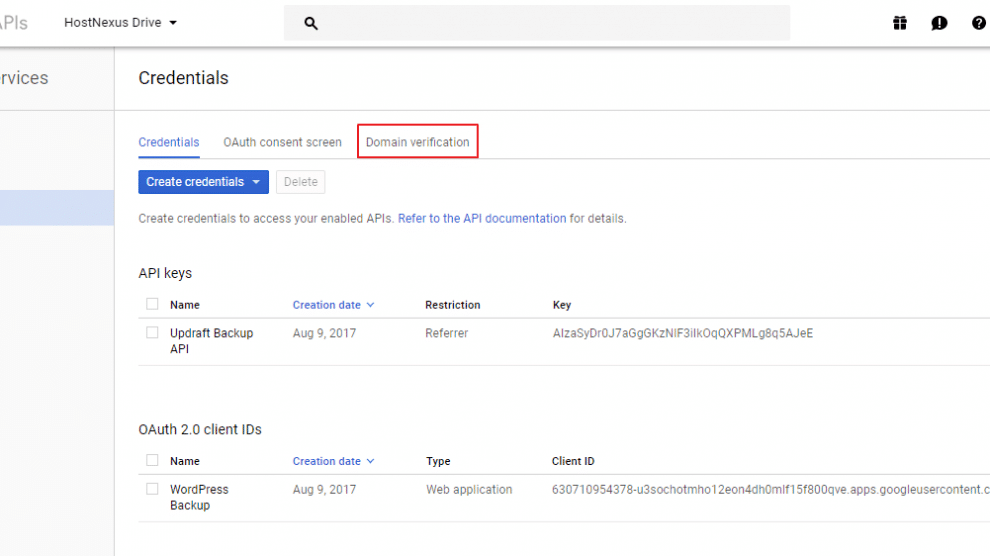Switch to the Credentials tab
The width and height of the screenshot is (990, 556).
pyautogui.click(x=169, y=143)
